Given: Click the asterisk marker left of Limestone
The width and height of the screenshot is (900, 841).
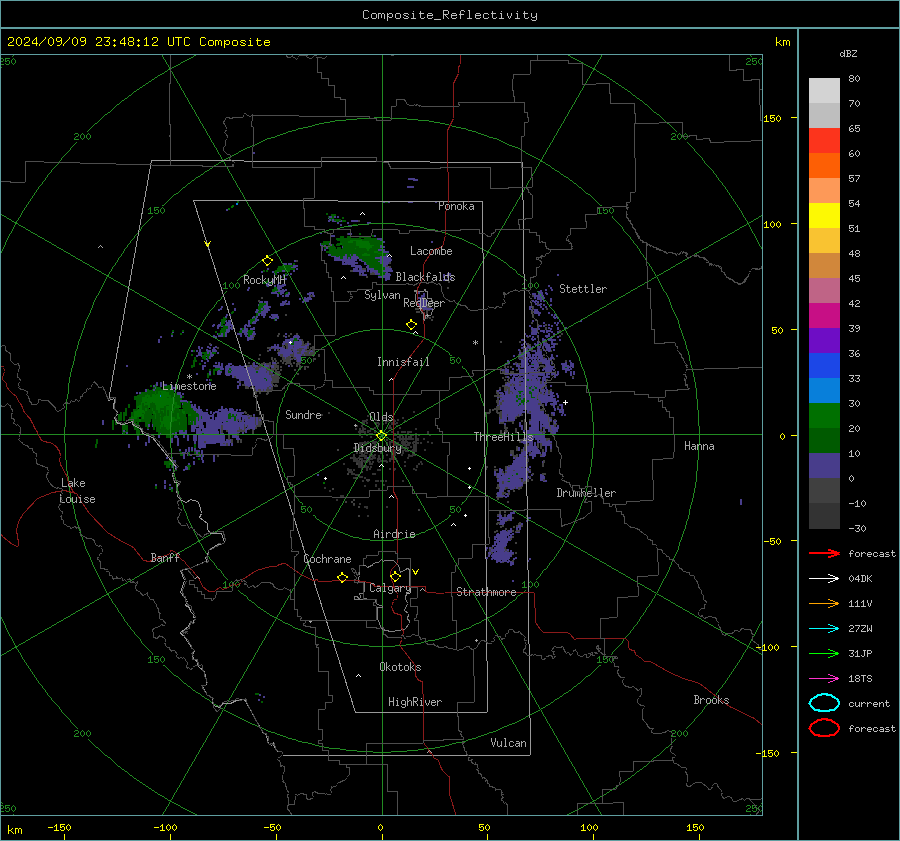Looking at the screenshot, I should (x=189, y=377).
